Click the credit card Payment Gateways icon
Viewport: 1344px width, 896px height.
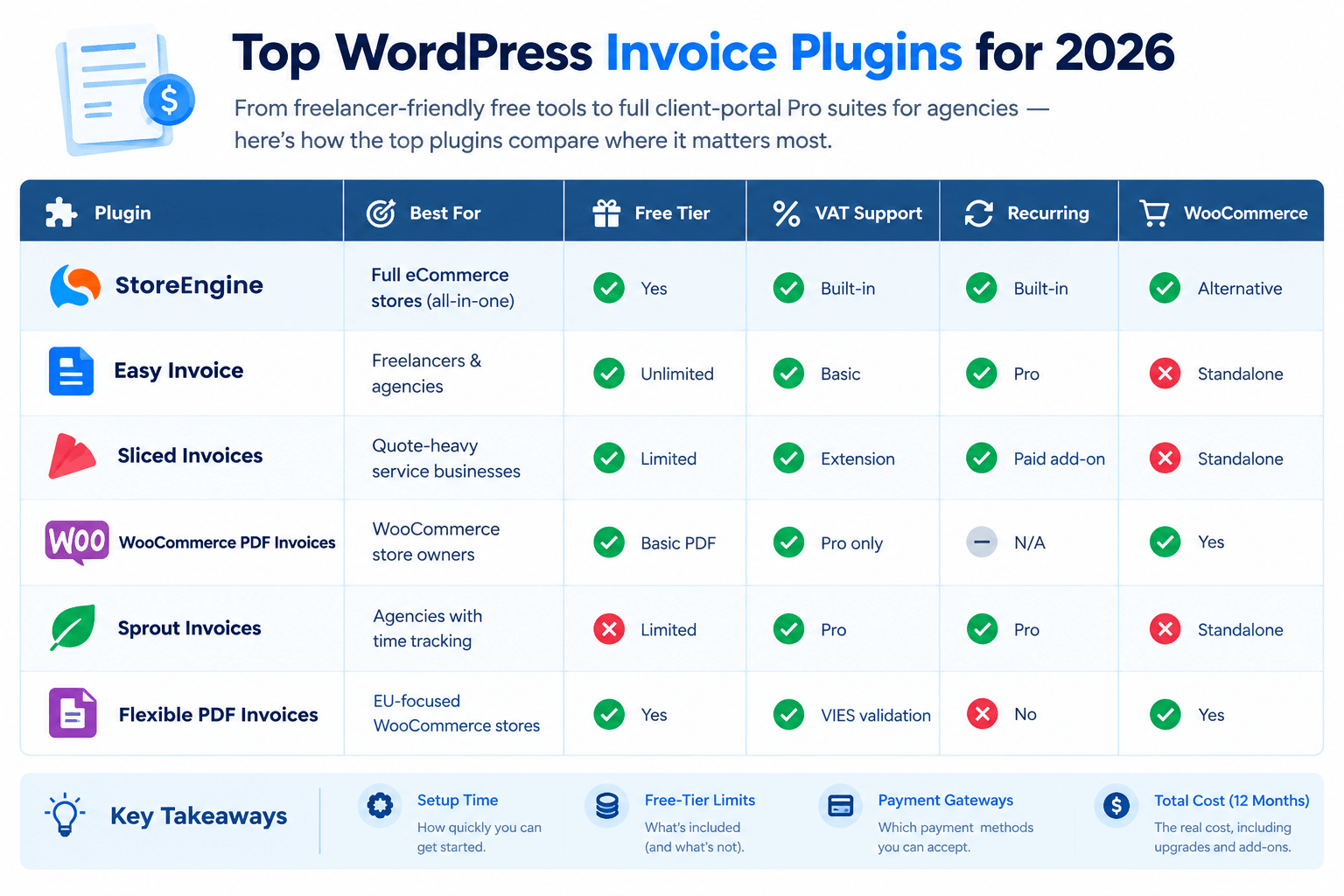pos(840,805)
